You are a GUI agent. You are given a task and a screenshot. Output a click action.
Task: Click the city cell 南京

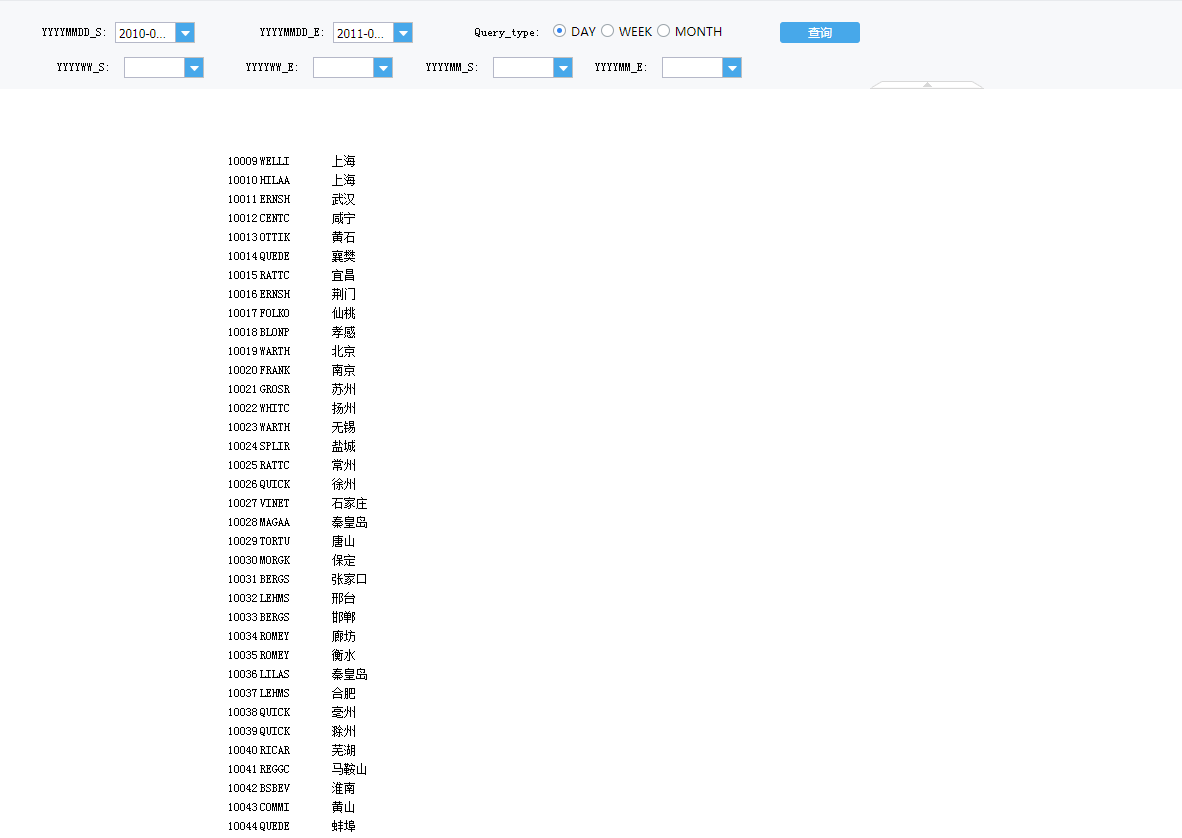click(x=344, y=370)
